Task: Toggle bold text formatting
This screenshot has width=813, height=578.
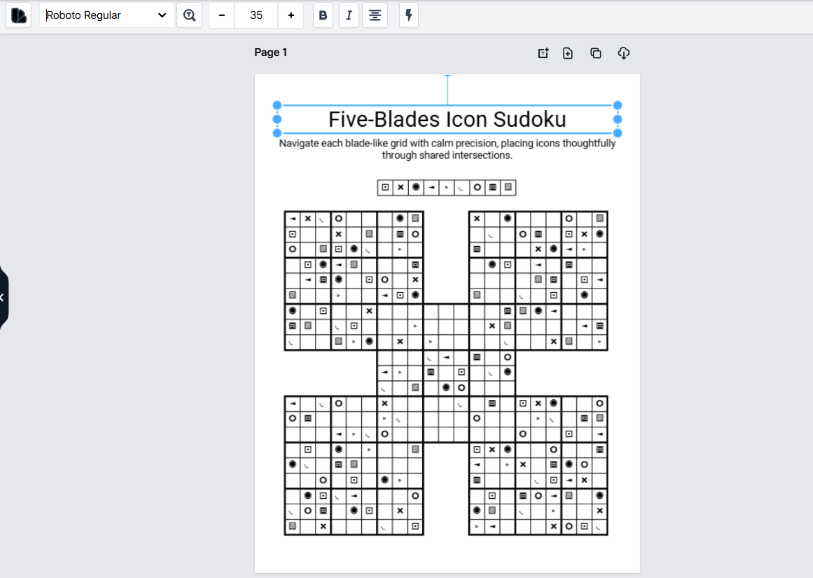Action: coord(322,15)
